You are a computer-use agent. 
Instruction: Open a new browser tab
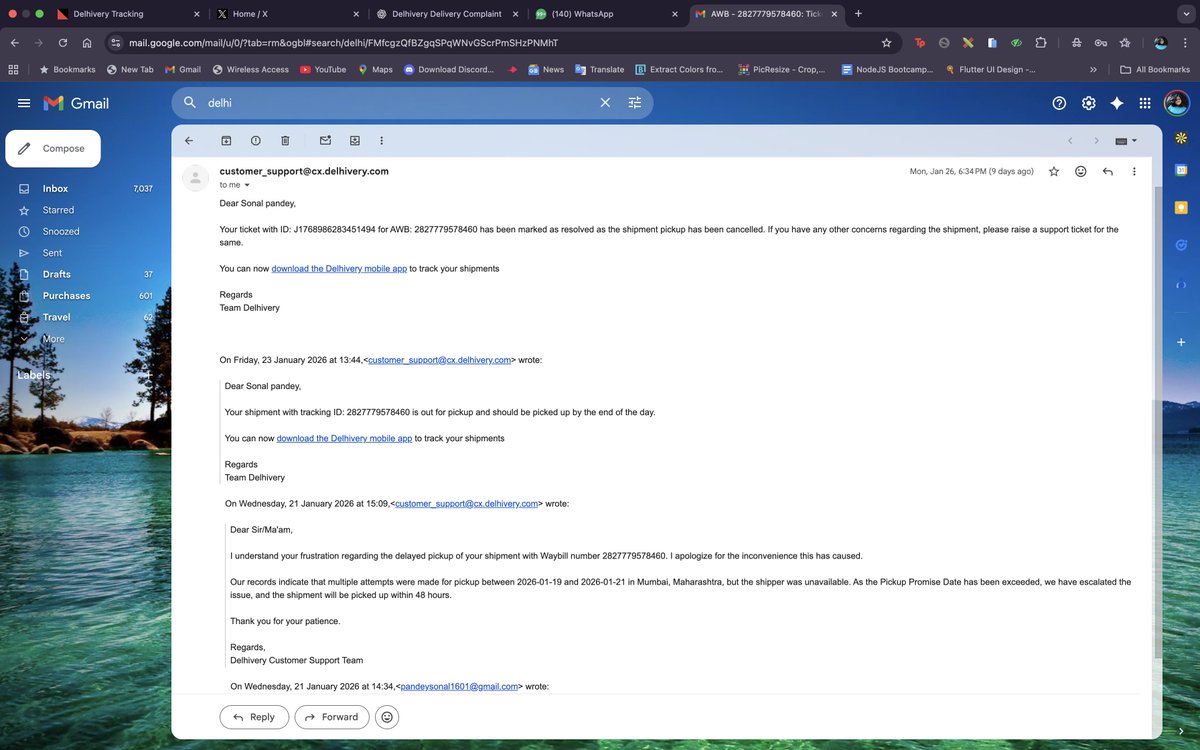coord(858,14)
